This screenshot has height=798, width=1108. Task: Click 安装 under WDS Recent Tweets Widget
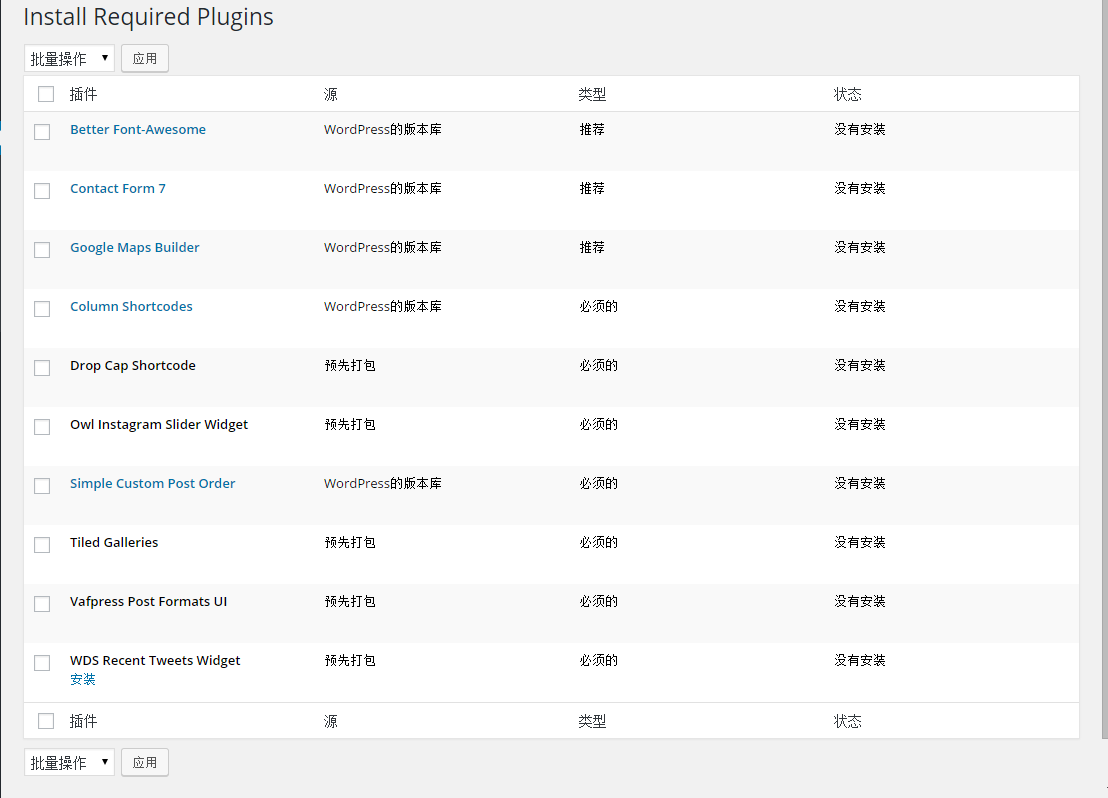(x=83, y=679)
